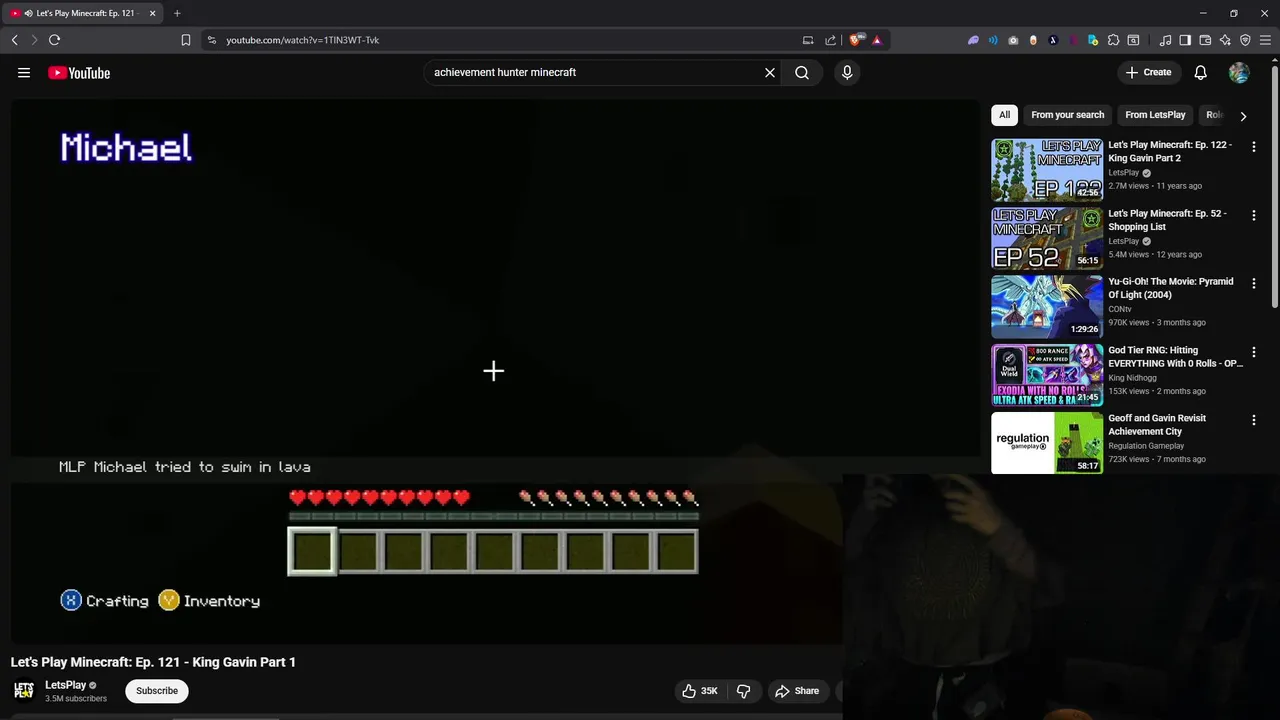Click the video title King Gavin Part 1
The width and height of the screenshot is (1280, 720).
click(153, 662)
